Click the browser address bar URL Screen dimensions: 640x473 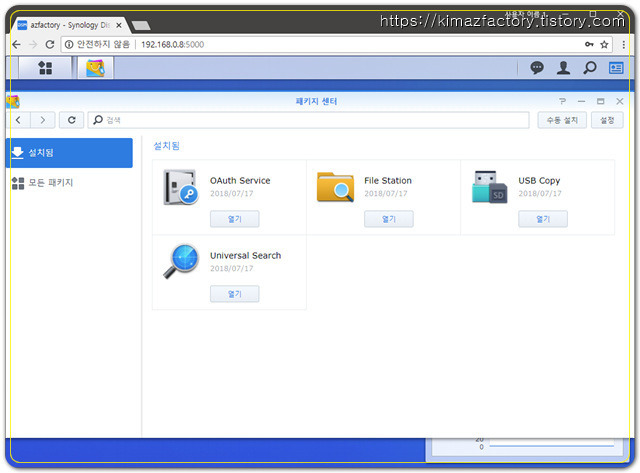172,44
